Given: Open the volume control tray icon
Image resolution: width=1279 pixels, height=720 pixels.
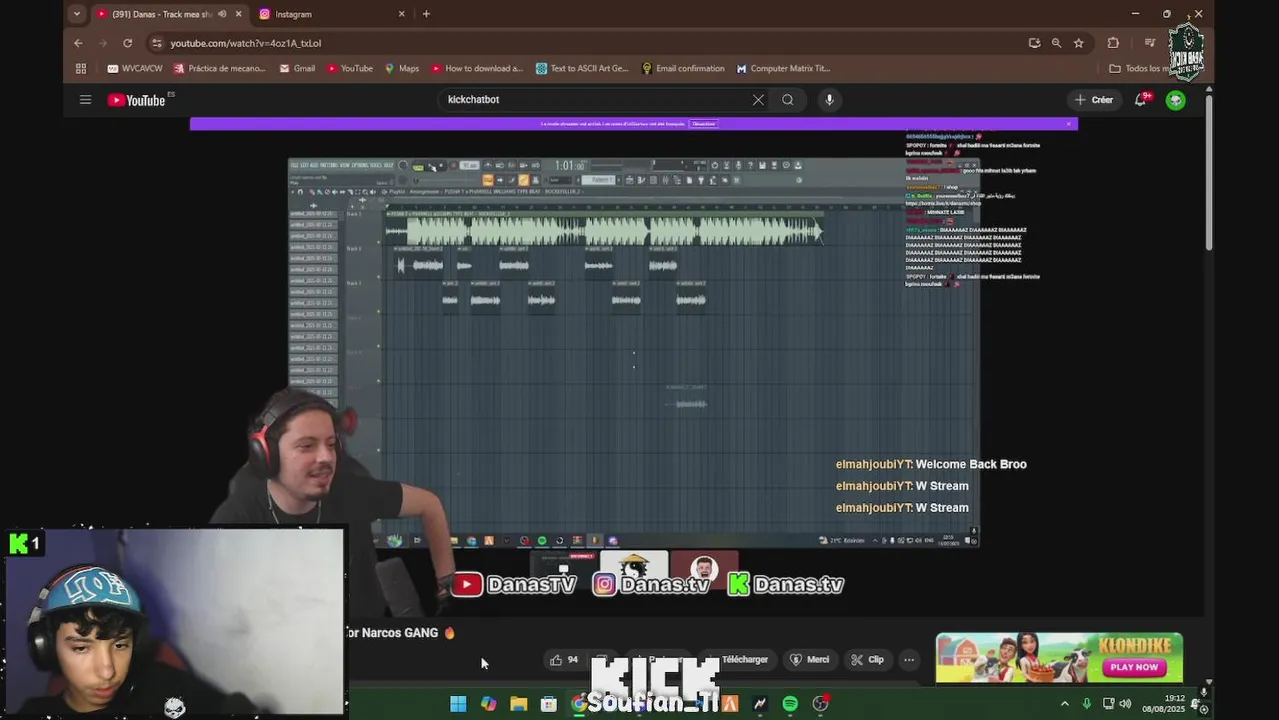Looking at the screenshot, I should pos(1125,704).
